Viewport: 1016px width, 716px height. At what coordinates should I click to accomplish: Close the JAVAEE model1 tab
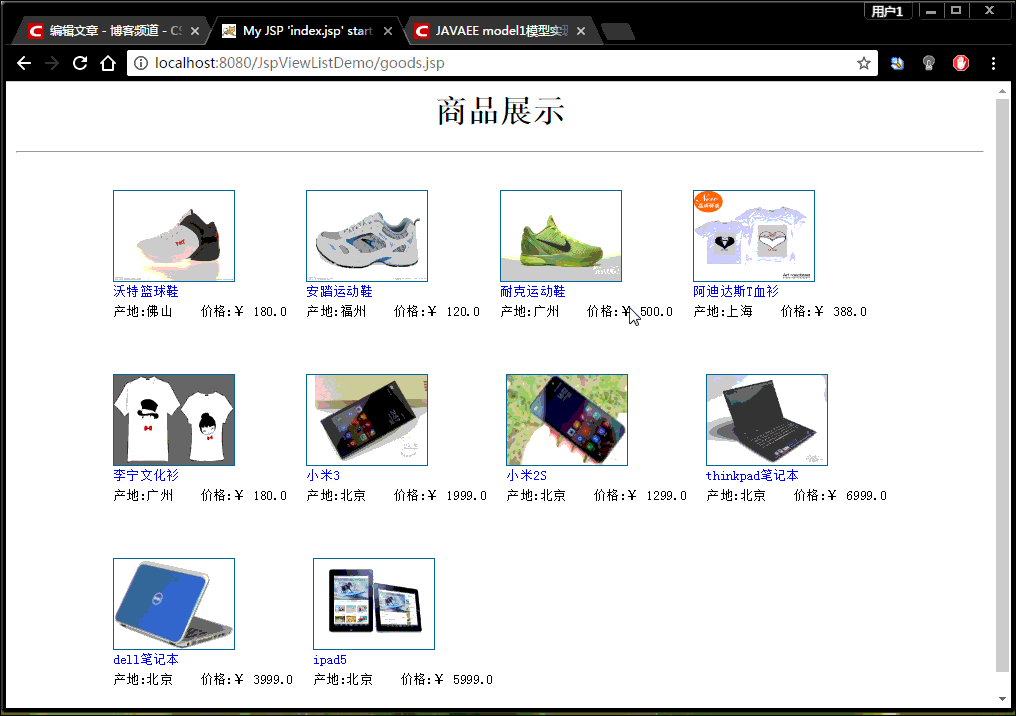[581, 31]
